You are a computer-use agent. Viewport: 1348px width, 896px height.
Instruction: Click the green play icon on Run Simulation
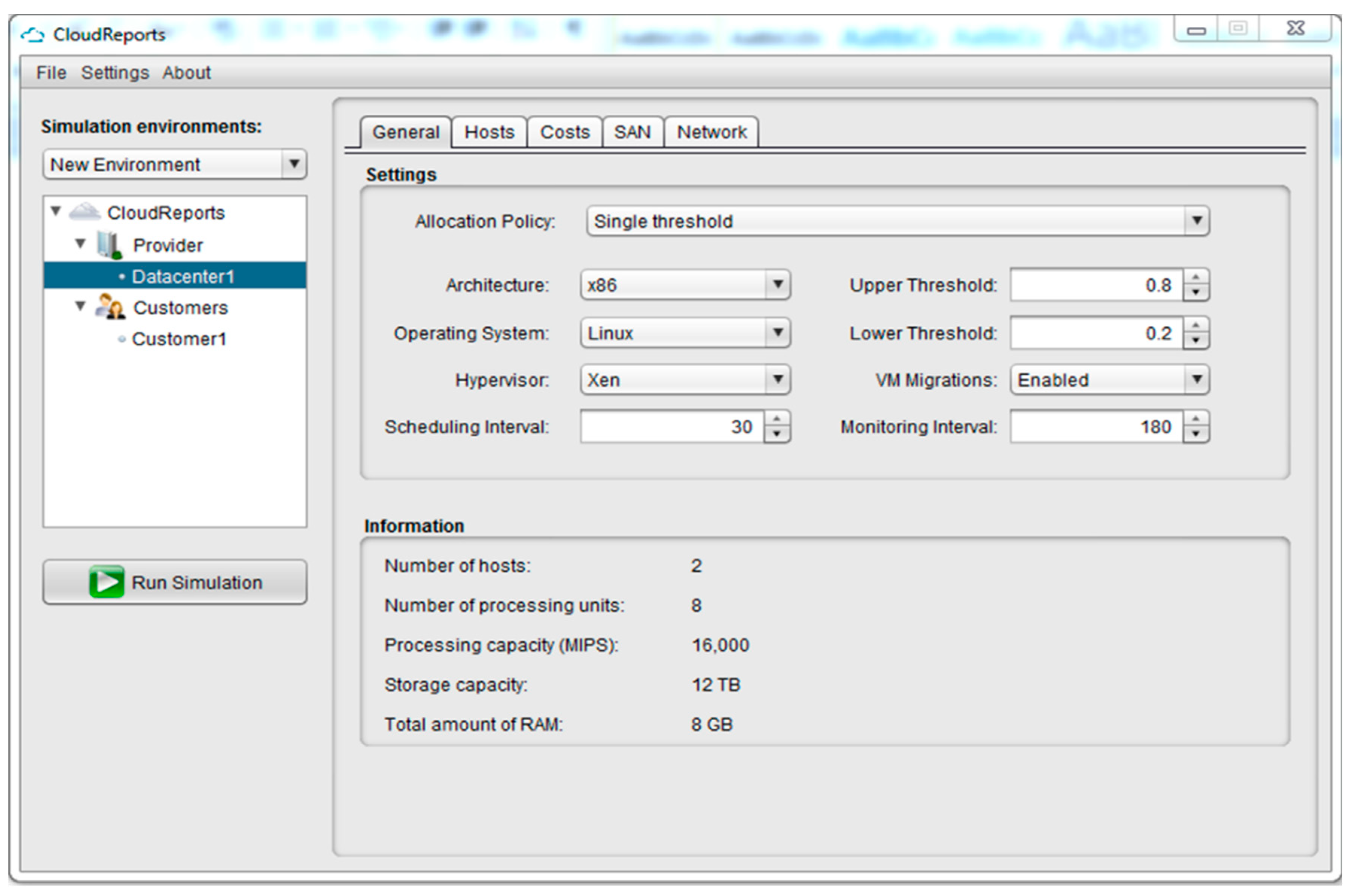click(107, 582)
